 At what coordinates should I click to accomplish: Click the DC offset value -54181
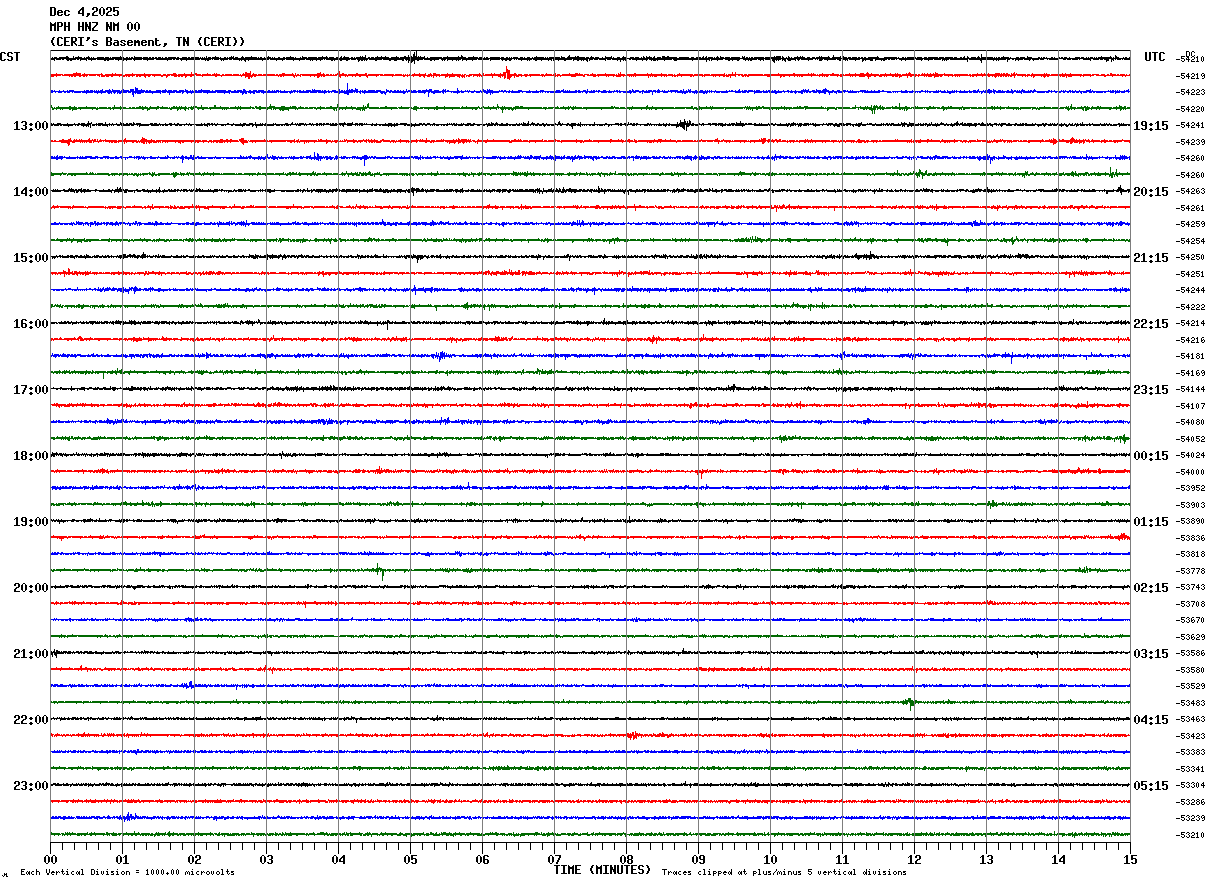1191,357
